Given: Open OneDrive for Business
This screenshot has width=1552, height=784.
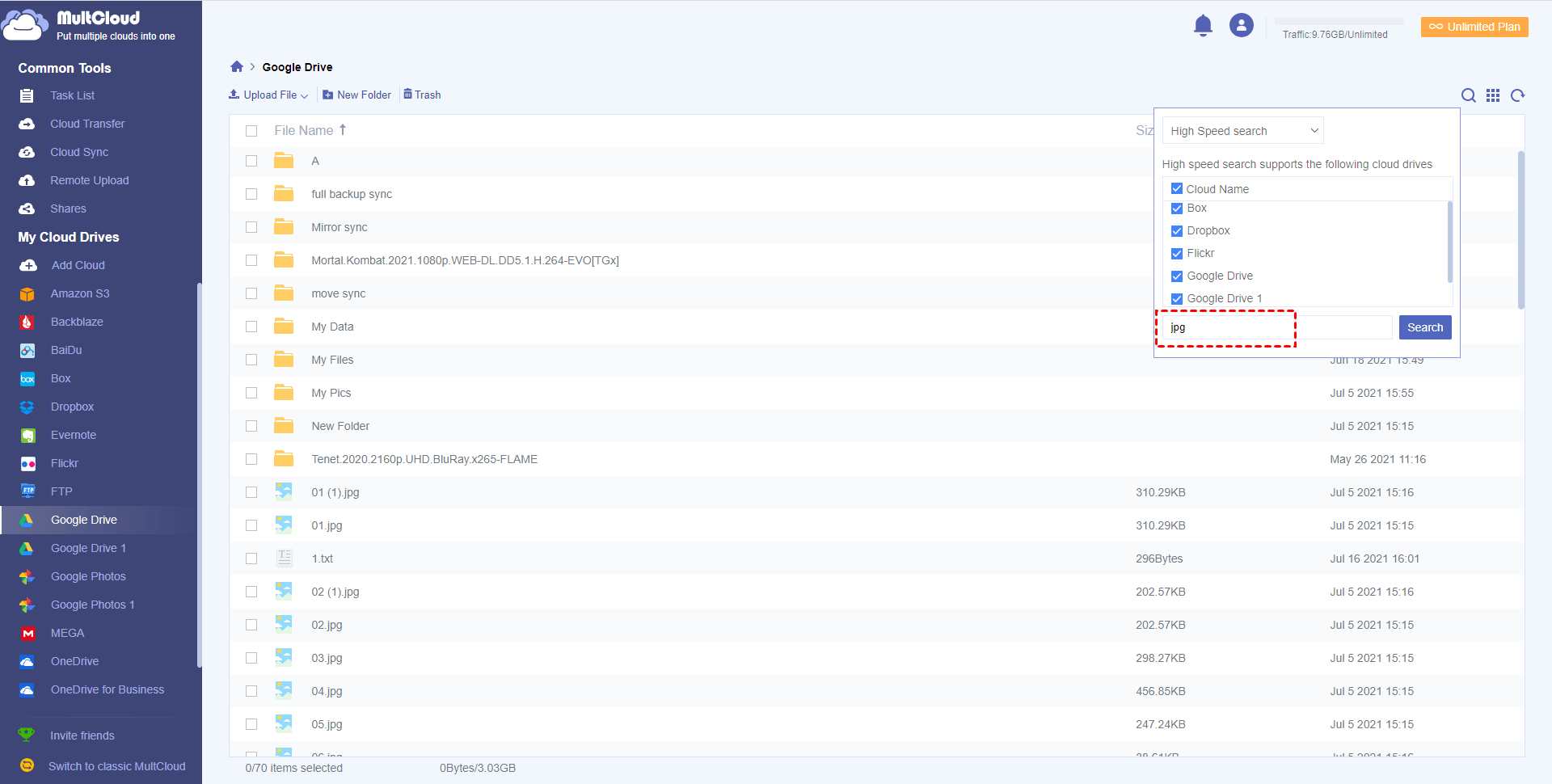Looking at the screenshot, I should coord(108,689).
